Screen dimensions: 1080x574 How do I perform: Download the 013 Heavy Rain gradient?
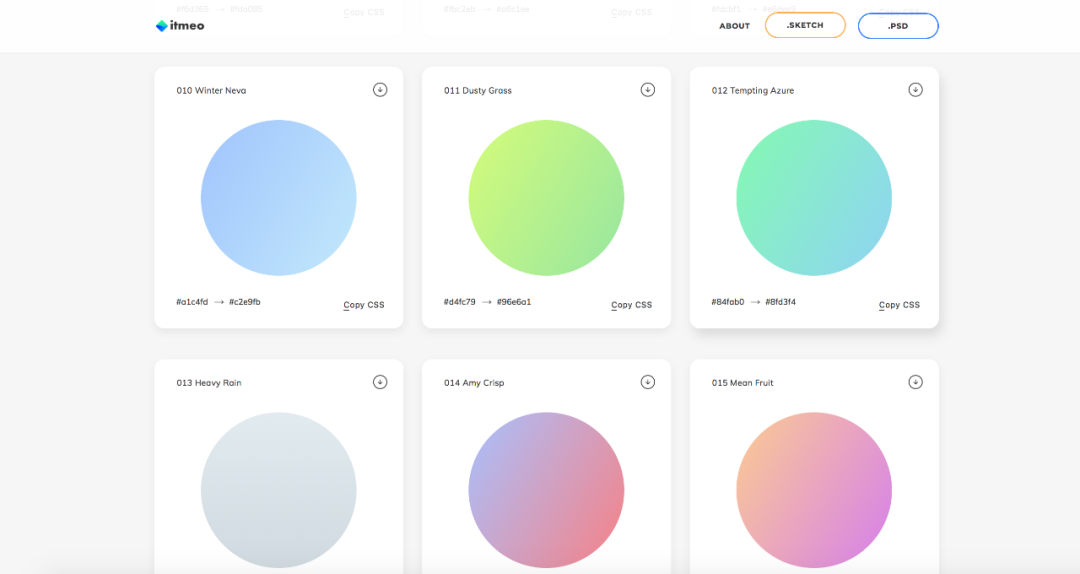pos(380,382)
